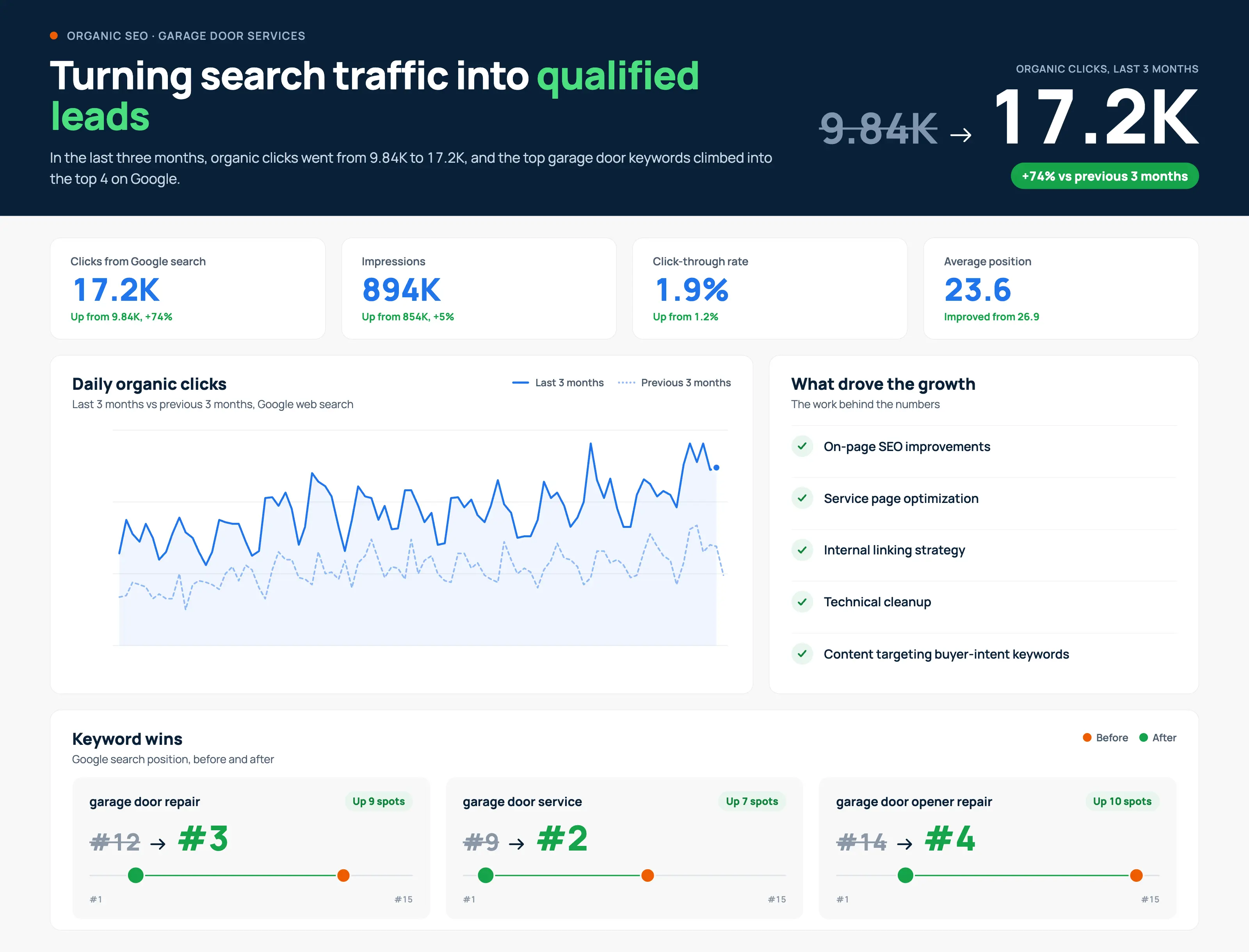The height and width of the screenshot is (952, 1249).
Task: Click the arrow between 9.84K and 17.2K
Action: coord(961,135)
